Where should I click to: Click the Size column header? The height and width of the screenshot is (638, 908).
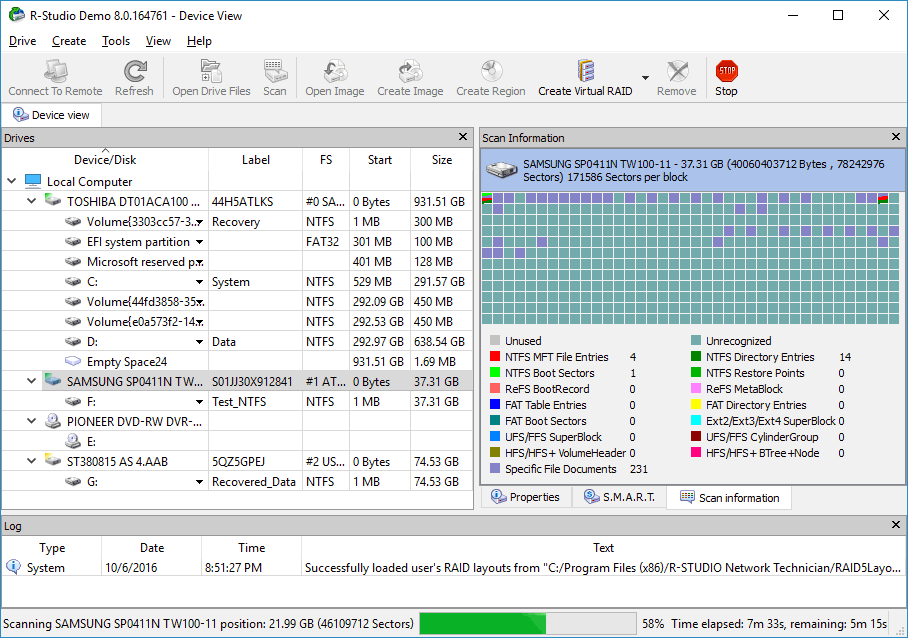coord(441,160)
